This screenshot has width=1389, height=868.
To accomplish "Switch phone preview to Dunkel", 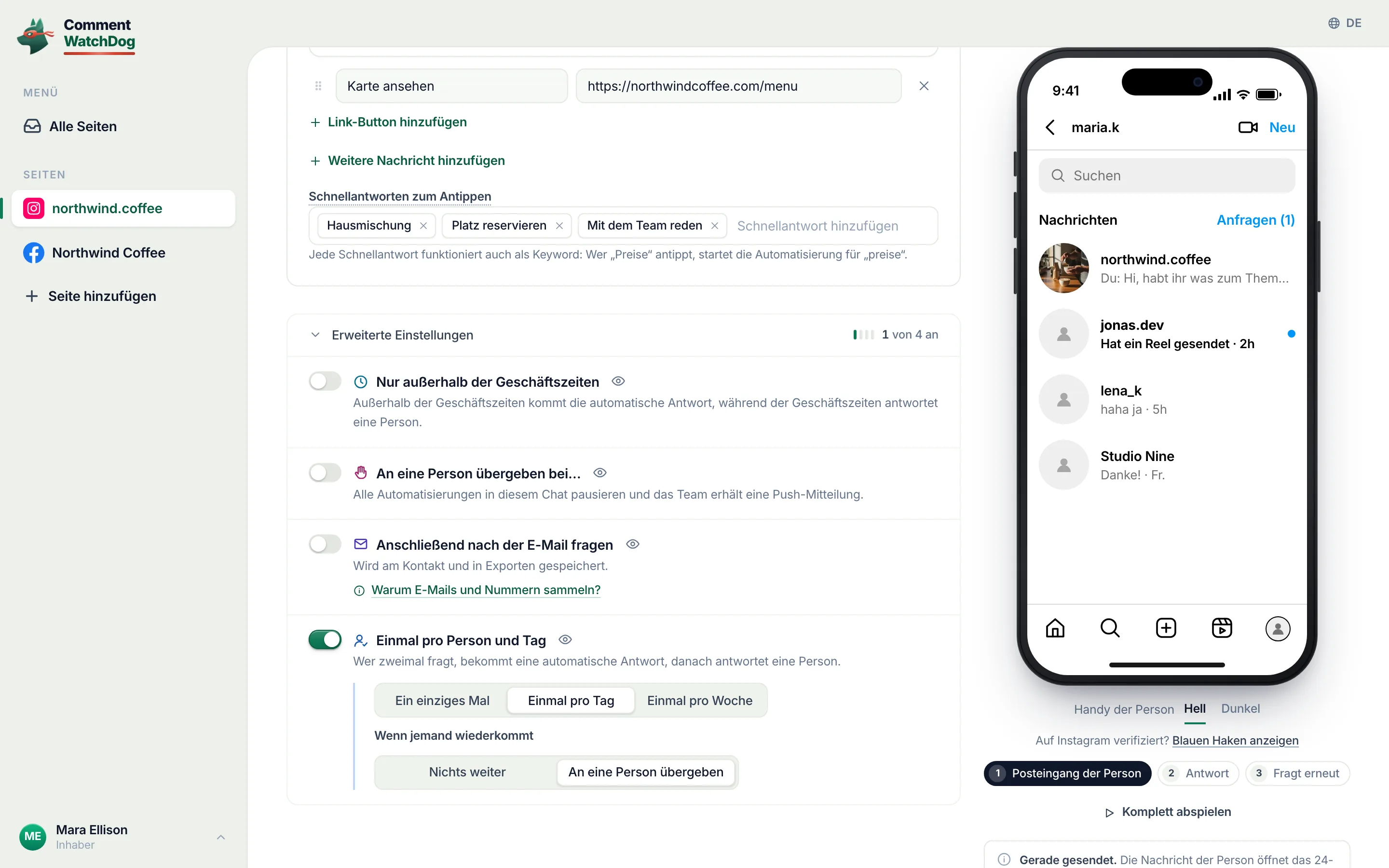I will click(1240, 709).
